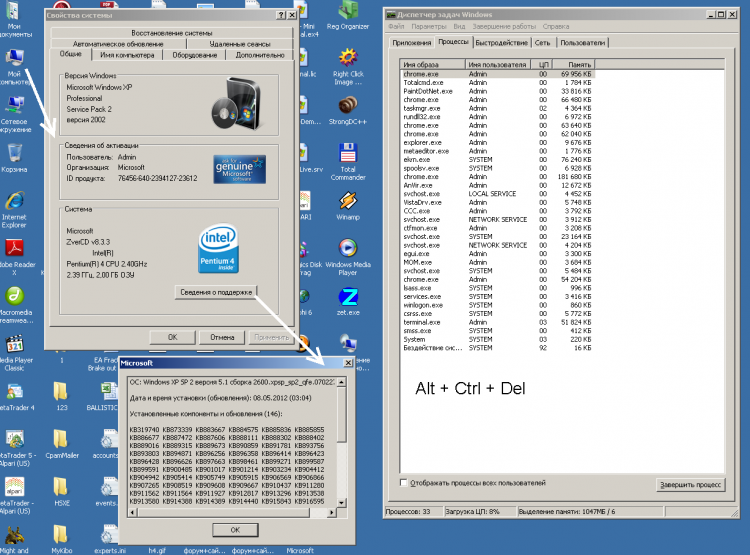Select the terminal.exe process row
750x555 pixels.
click(497, 322)
